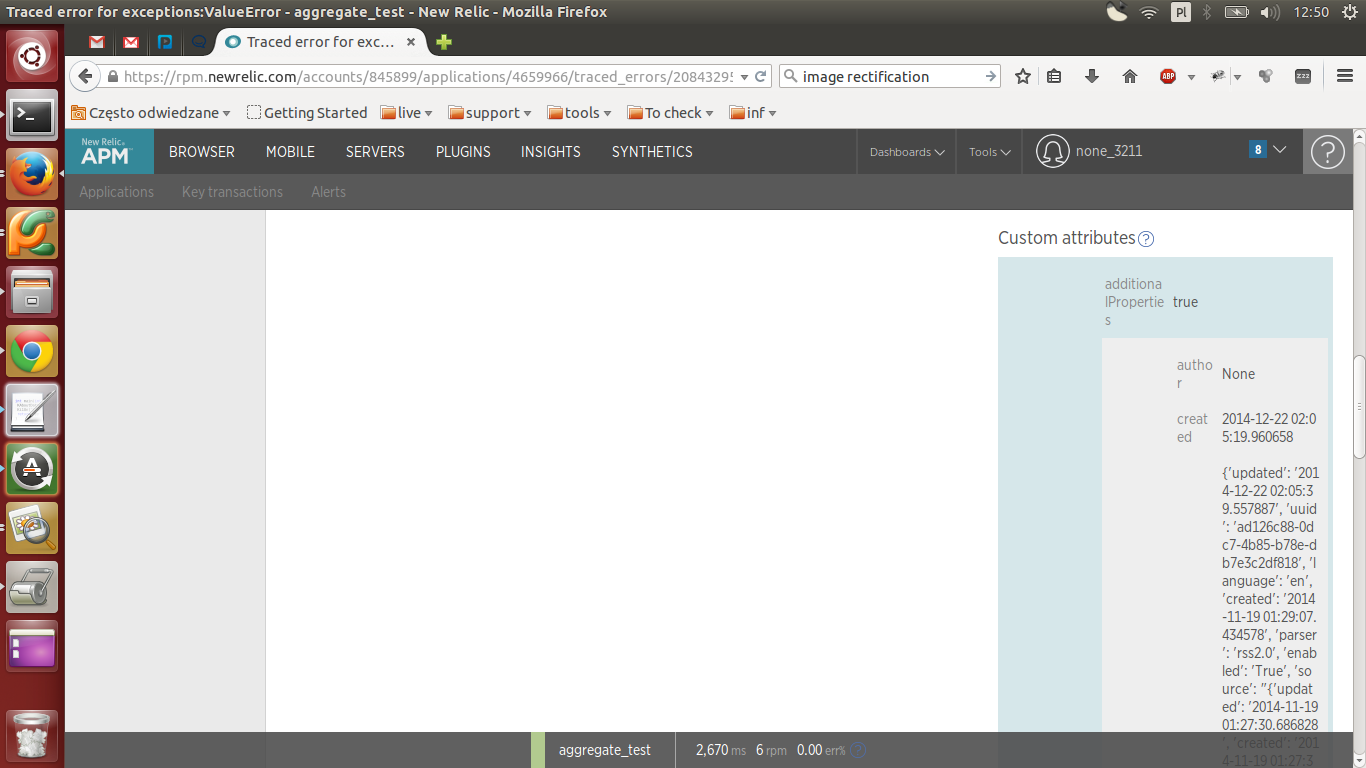
Task: Go to the Firefox home page icon
Action: tap(1130, 77)
